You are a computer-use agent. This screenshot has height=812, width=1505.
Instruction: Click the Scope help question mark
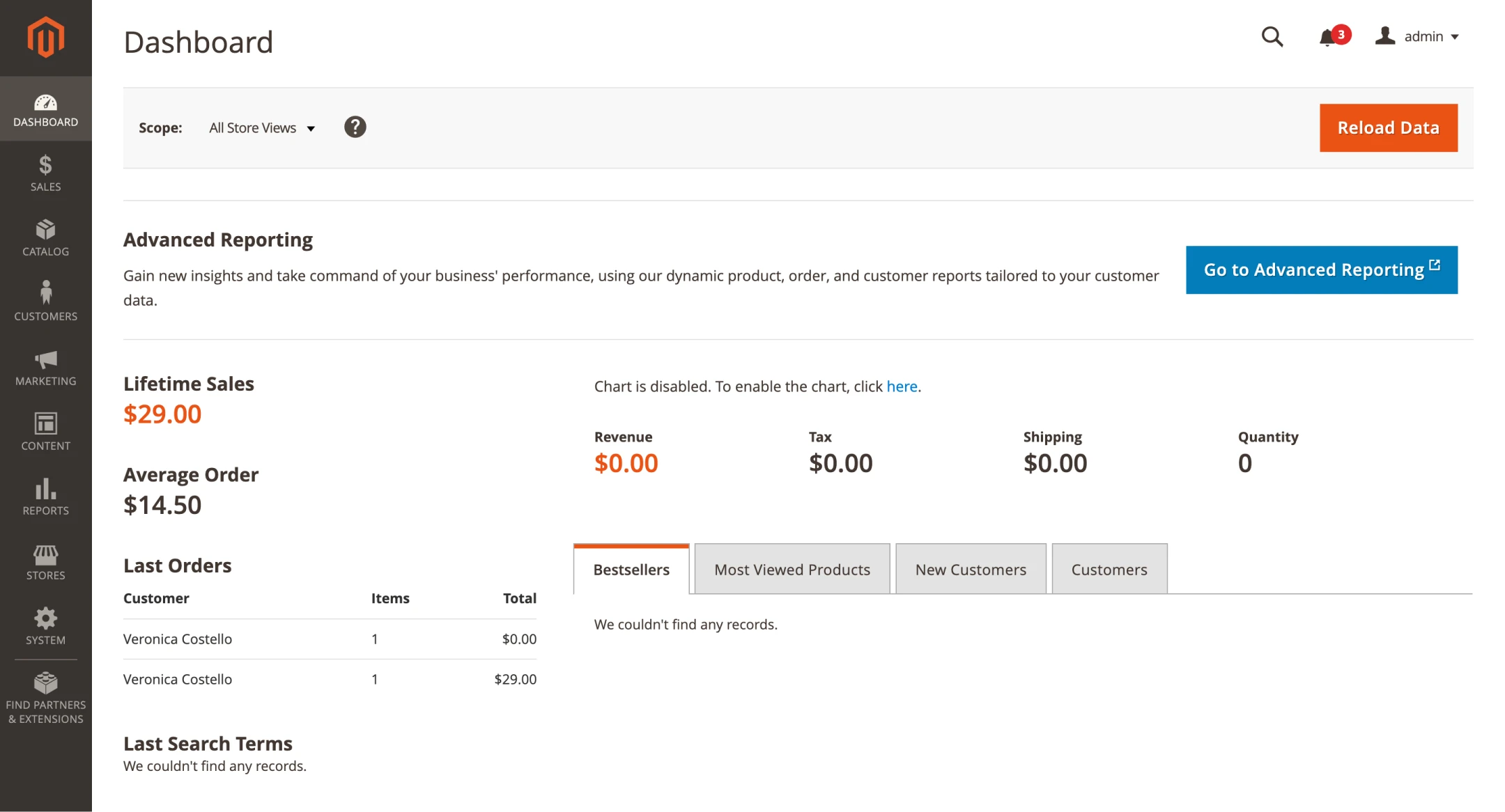tap(355, 127)
